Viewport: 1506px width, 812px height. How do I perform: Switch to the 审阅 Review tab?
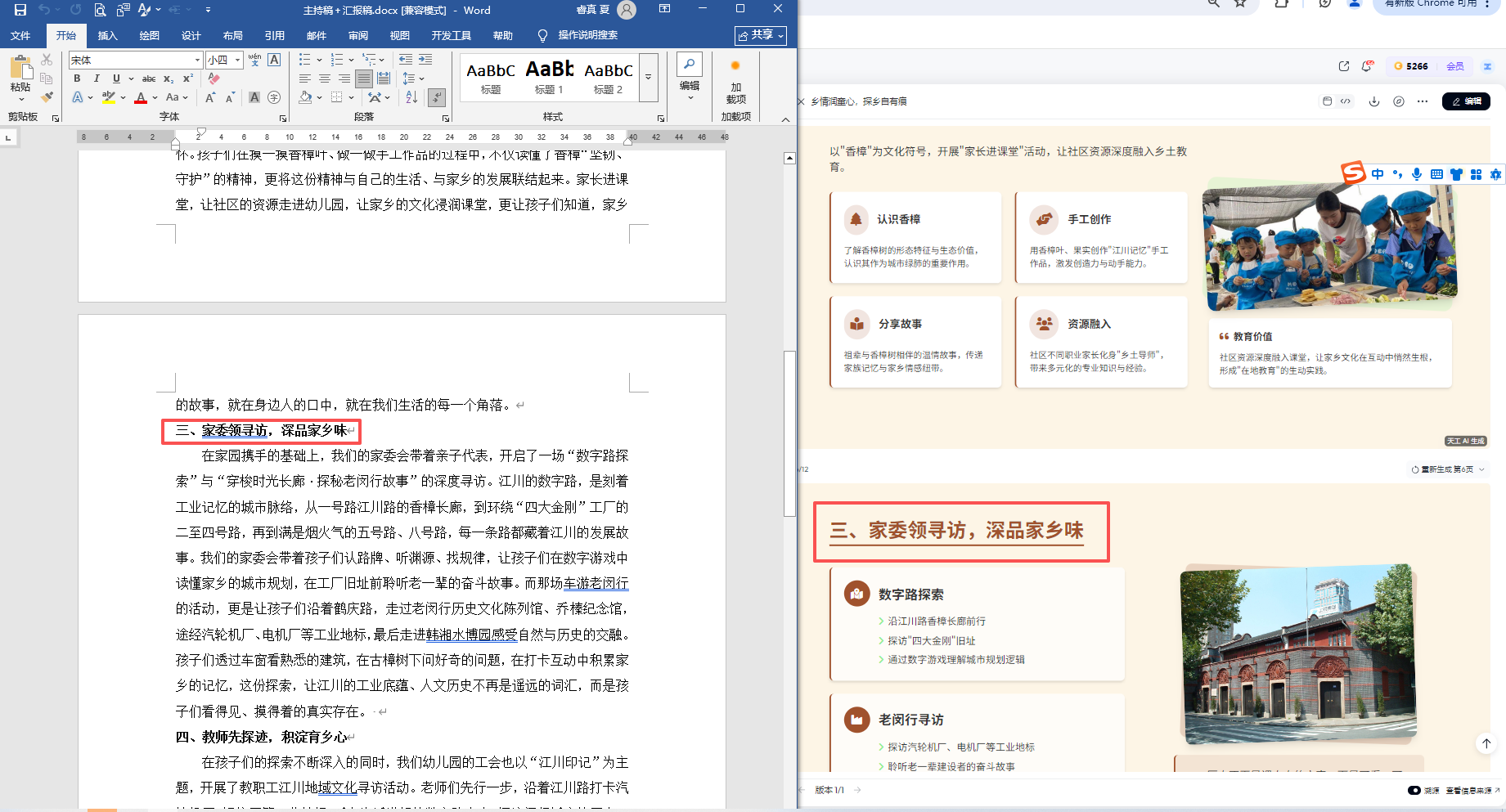click(x=358, y=35)
